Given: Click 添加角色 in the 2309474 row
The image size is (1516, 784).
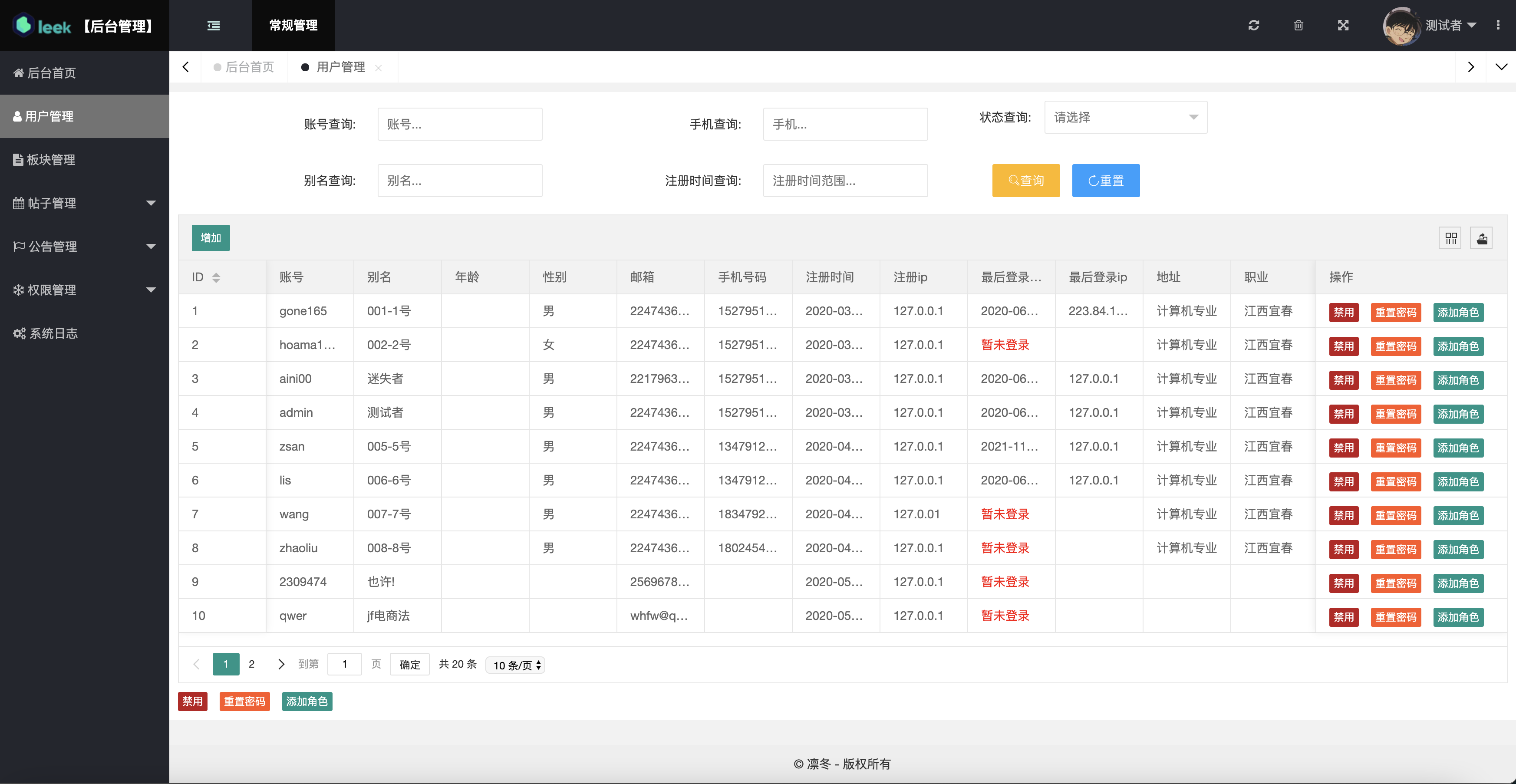Looking at the screenshot, I should pos(1458,583).
